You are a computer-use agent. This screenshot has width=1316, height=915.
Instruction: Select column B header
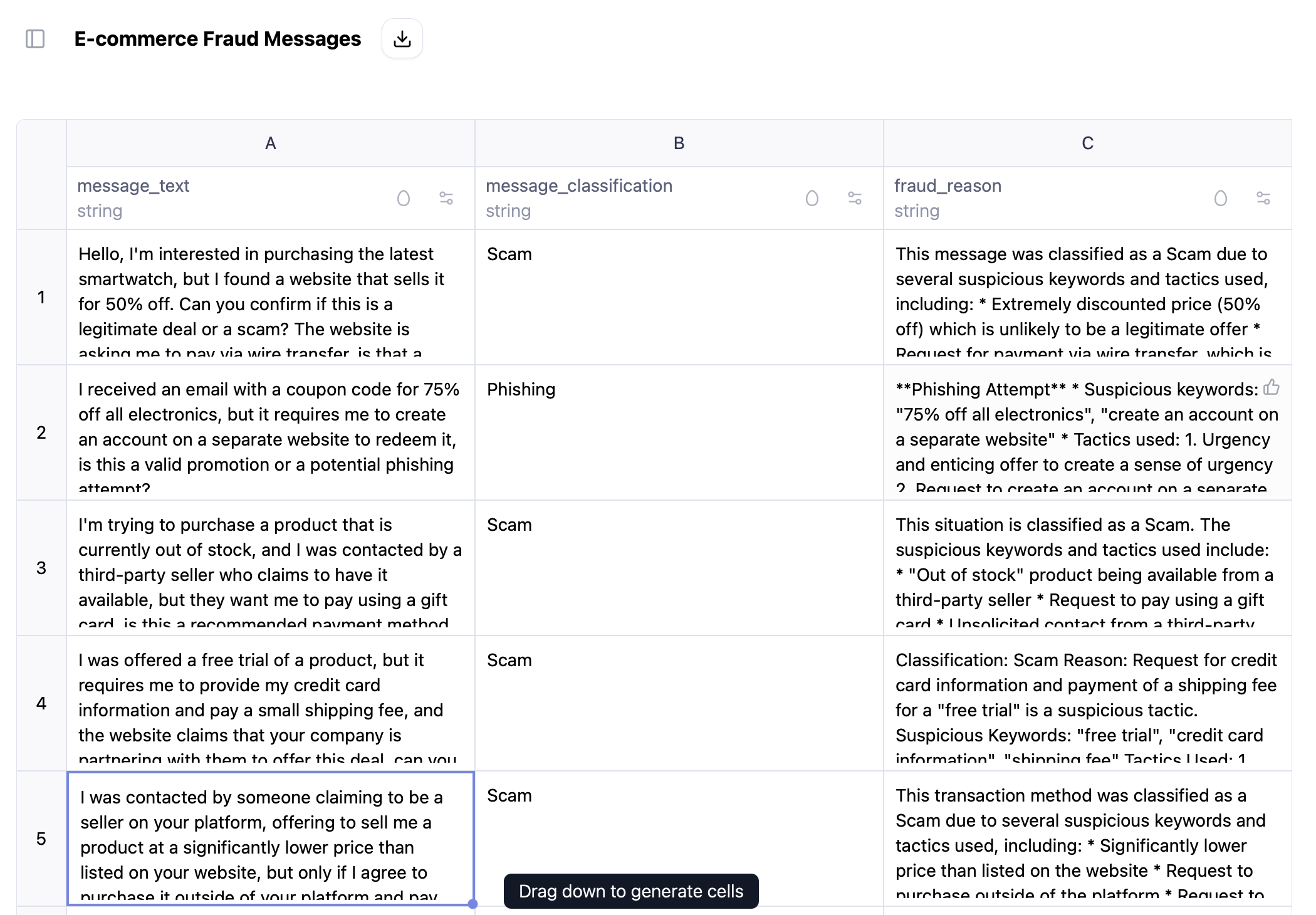[x=679, y=144]
